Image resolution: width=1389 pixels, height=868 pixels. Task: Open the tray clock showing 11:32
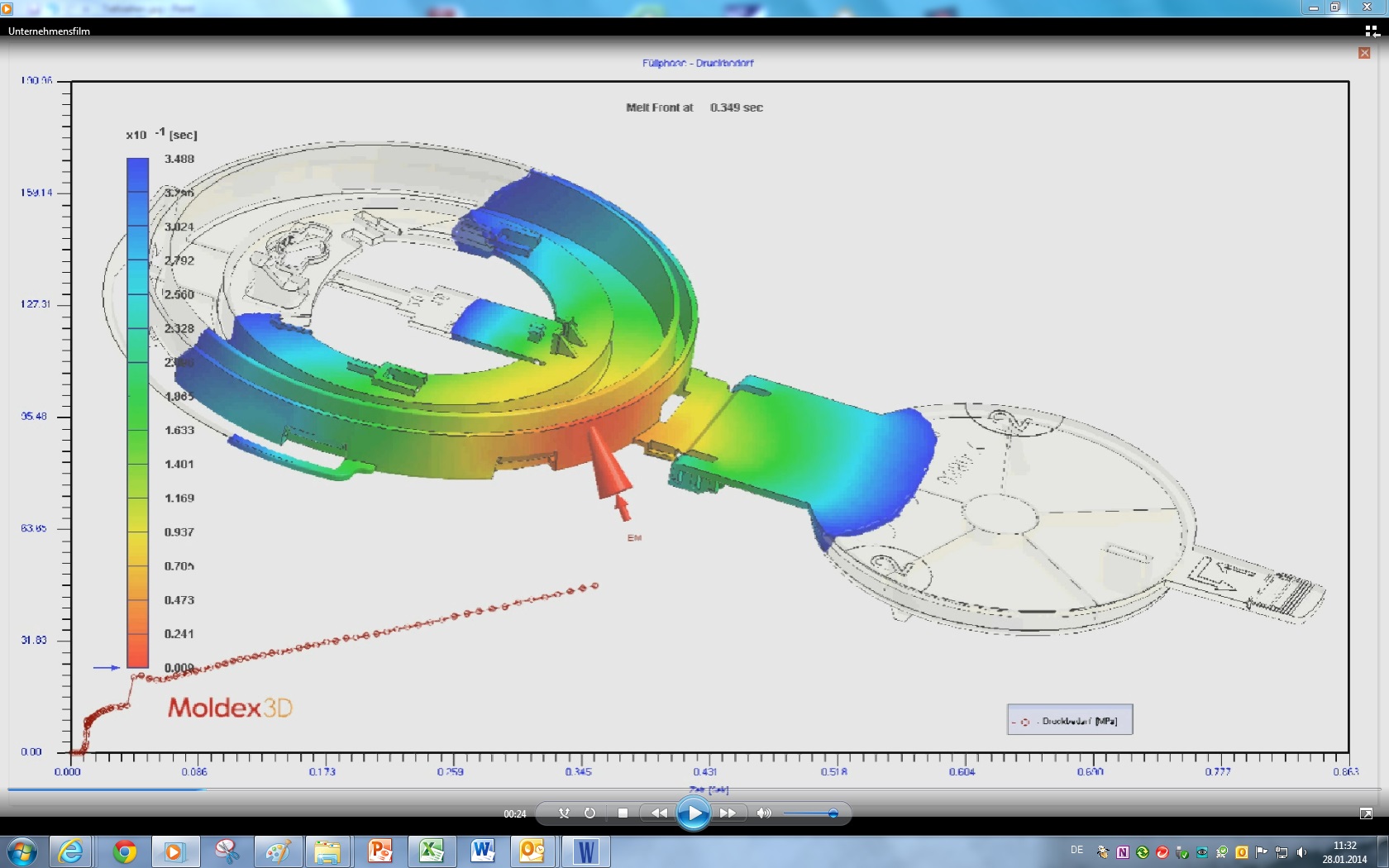1344,852
